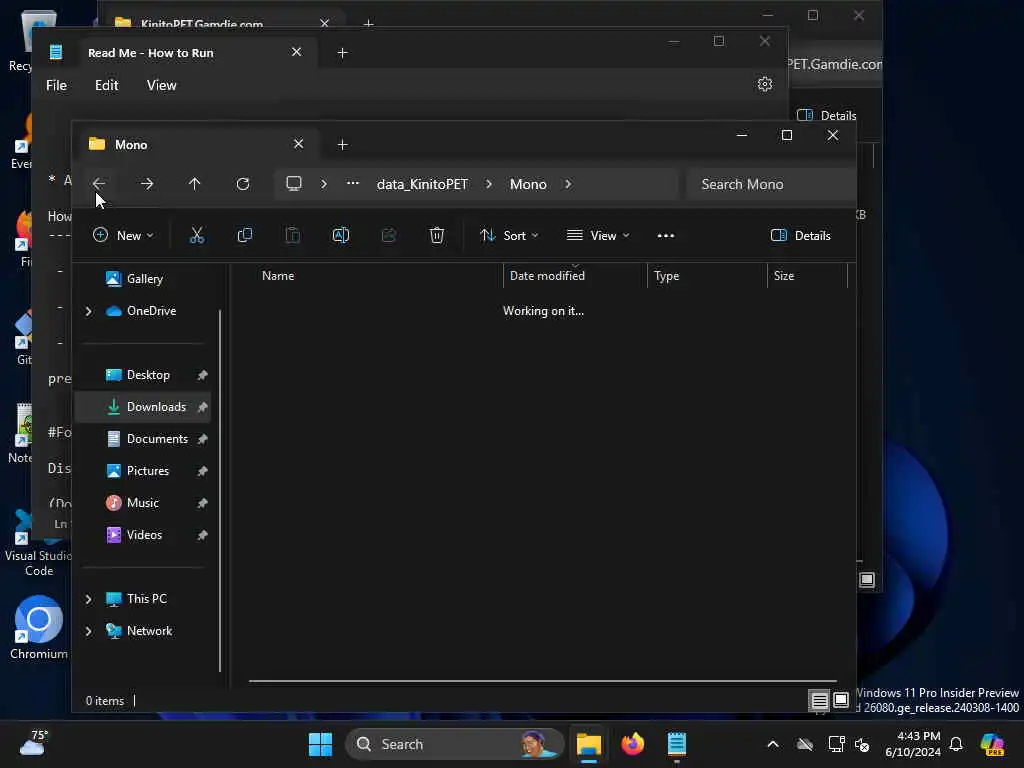The height and width of the screenshot is (768, 1024).
Task: Open Notepad settings gear icon
Action: 765,84
